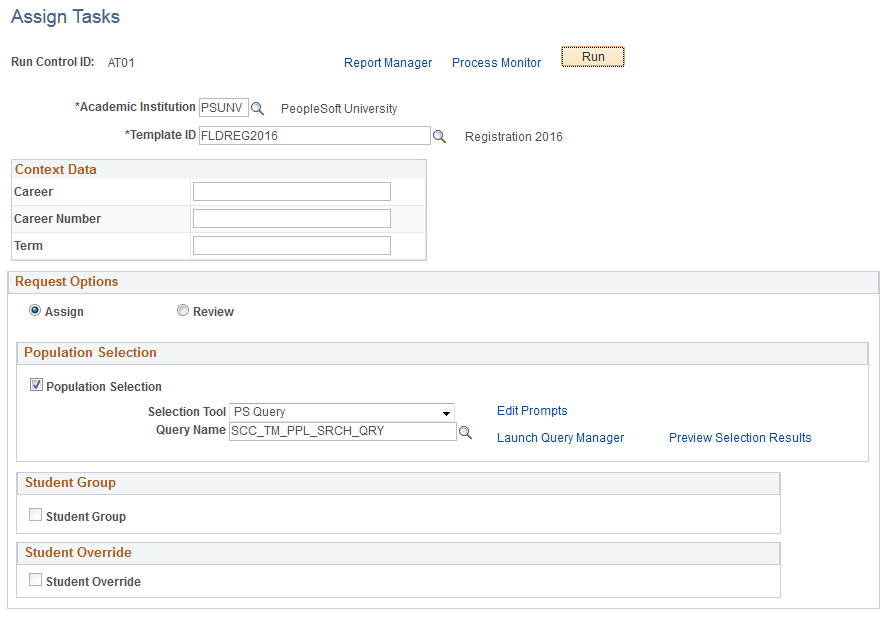891x617 pixels.
Task: Click into the Career input field
Action: tap(291, 191)
